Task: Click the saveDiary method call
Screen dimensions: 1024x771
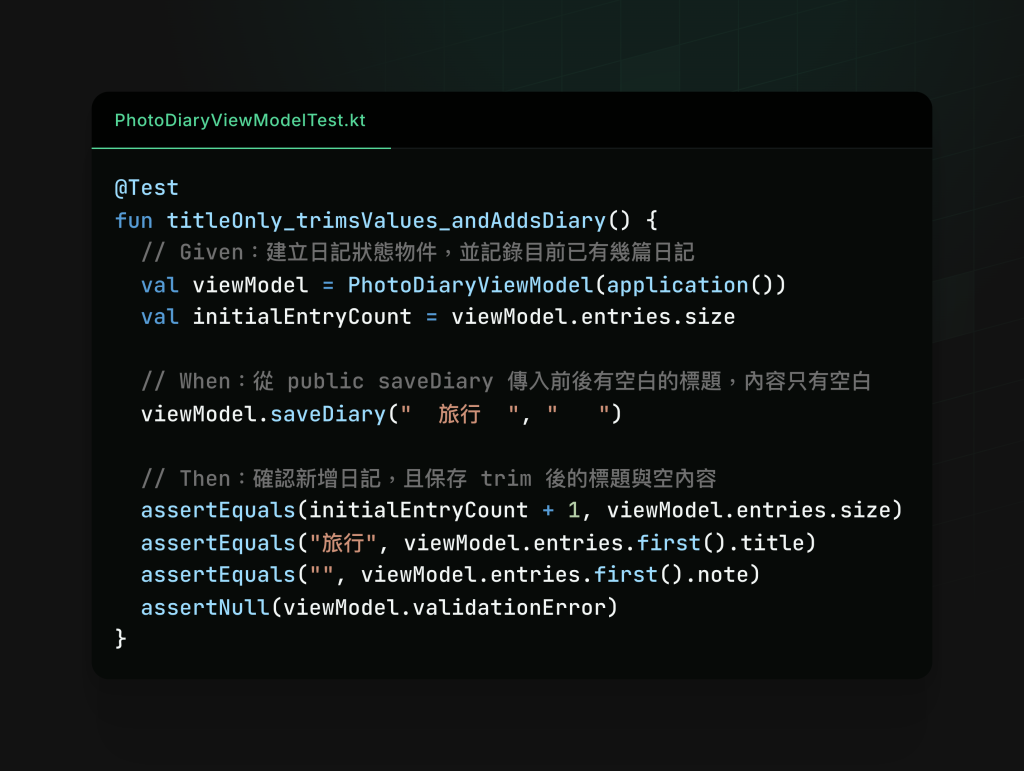Action: (x=328, y=415)
